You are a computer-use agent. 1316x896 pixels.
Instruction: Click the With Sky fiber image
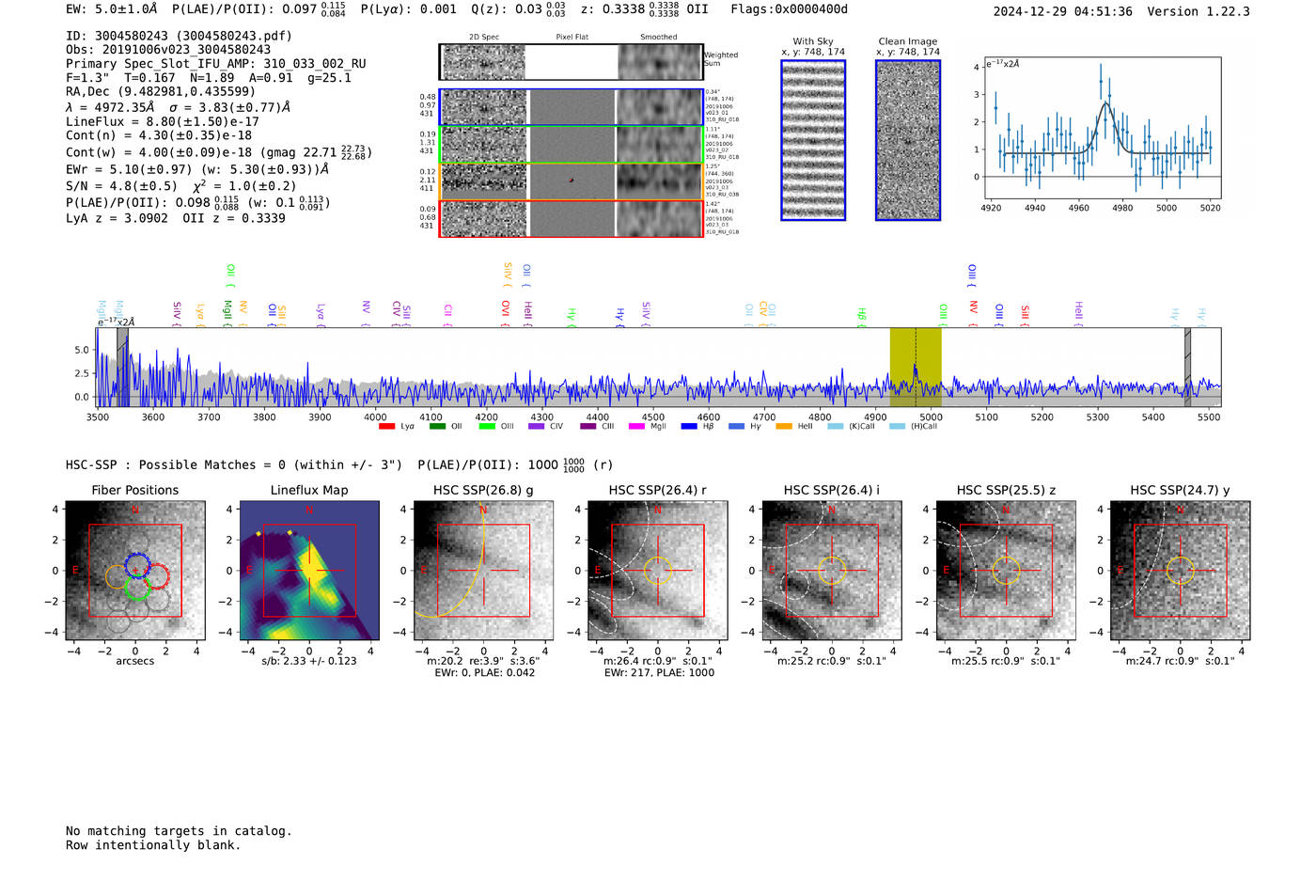[813, 140]
